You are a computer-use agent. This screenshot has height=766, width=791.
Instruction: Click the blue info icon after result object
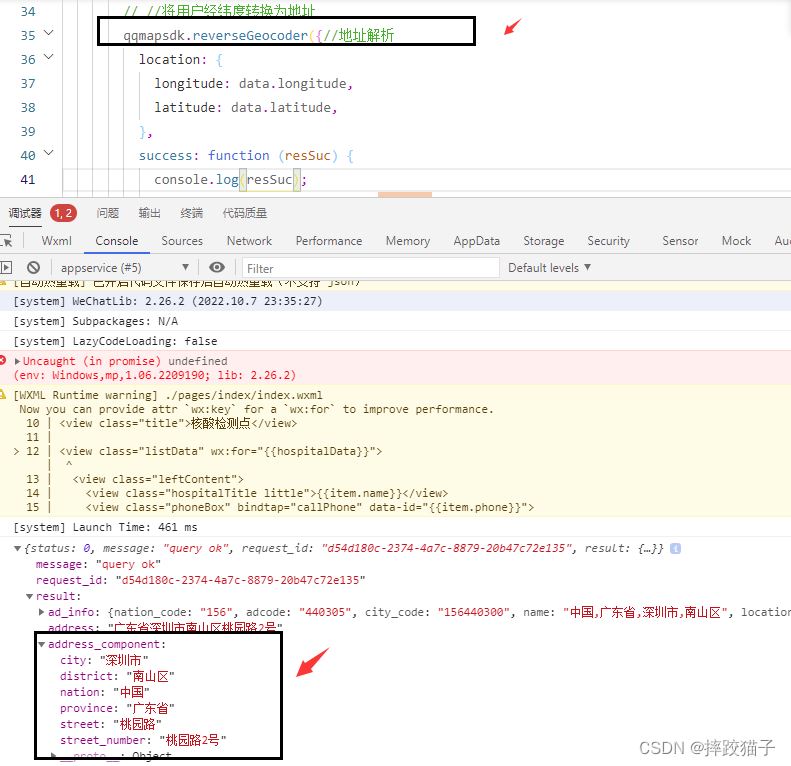click(x=676, y=549)
